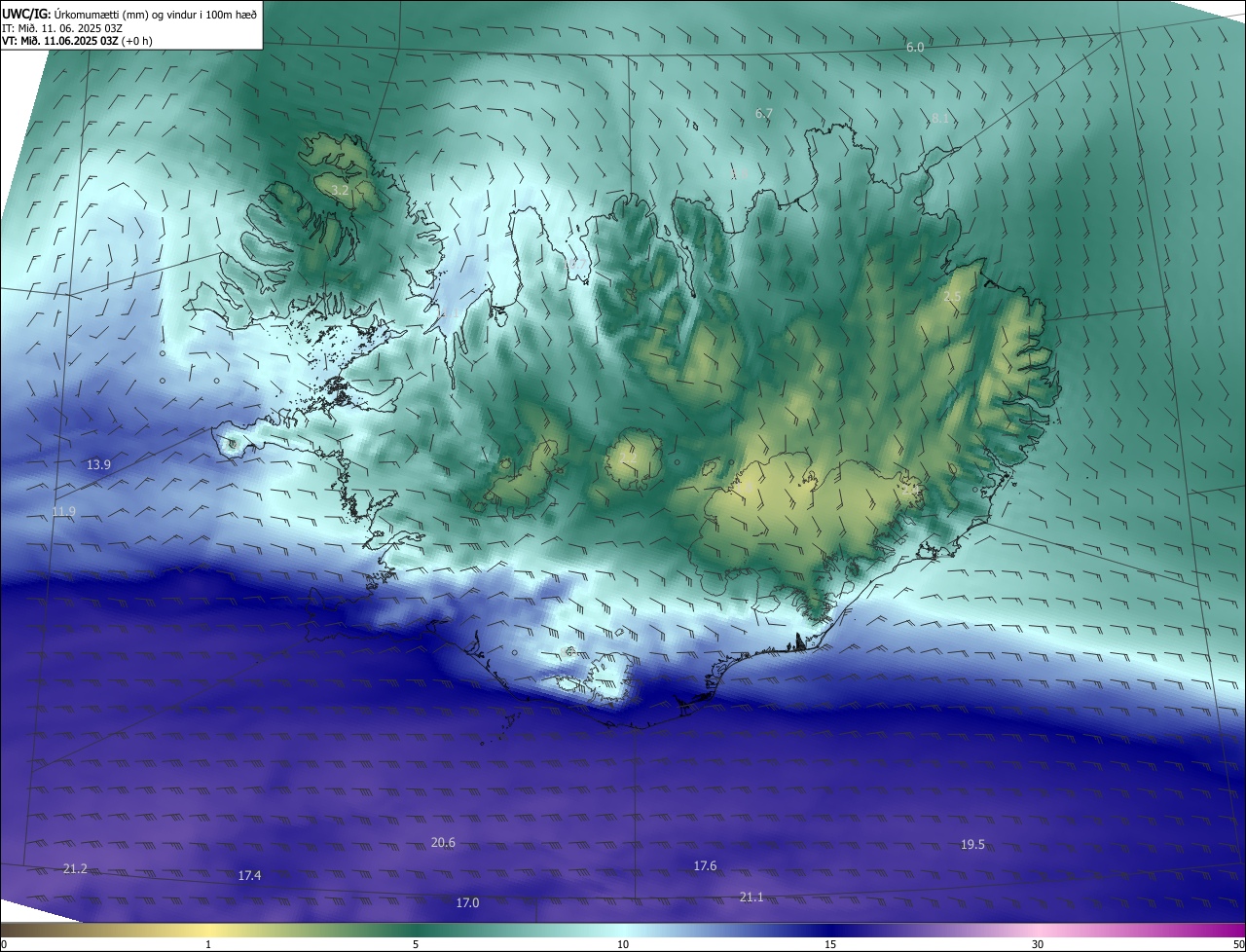Click the 11.9 value label
Screen dimensions: 1246x952
64,512
